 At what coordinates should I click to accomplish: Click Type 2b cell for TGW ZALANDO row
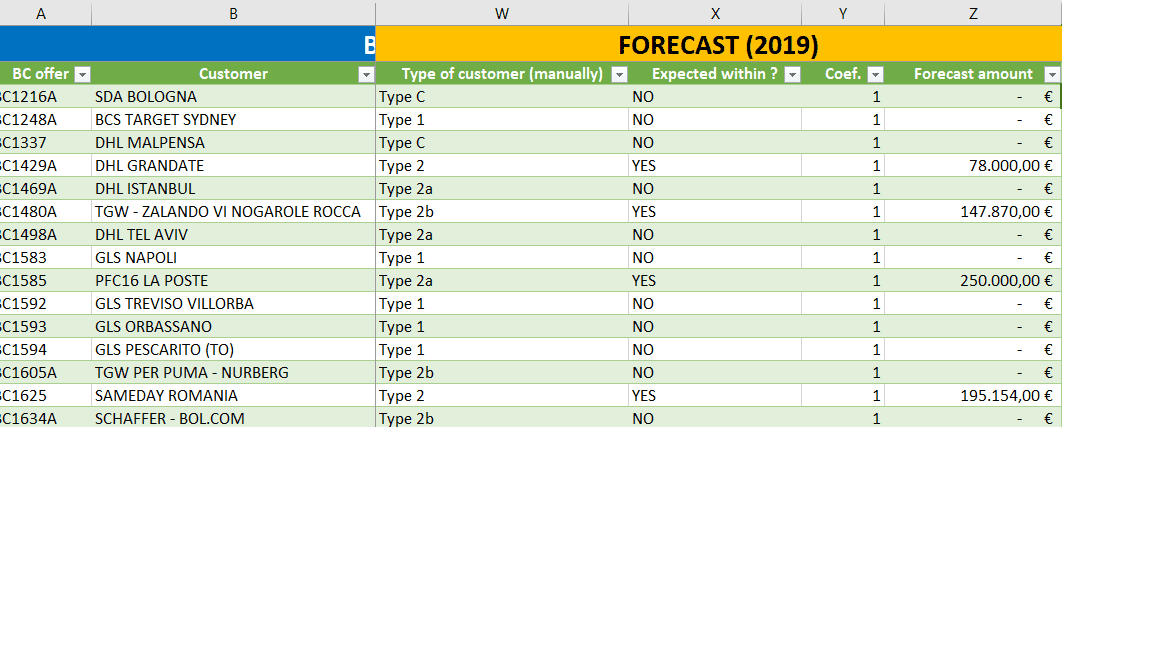click(502, 212)
